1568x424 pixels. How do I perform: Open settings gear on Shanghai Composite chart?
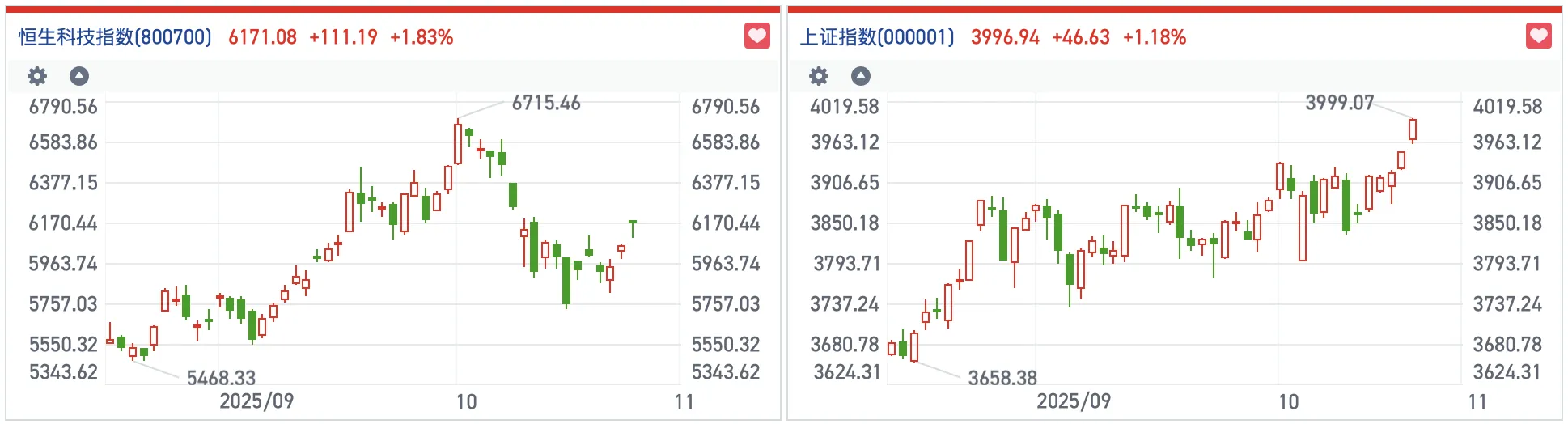click(x=819, y=76)
